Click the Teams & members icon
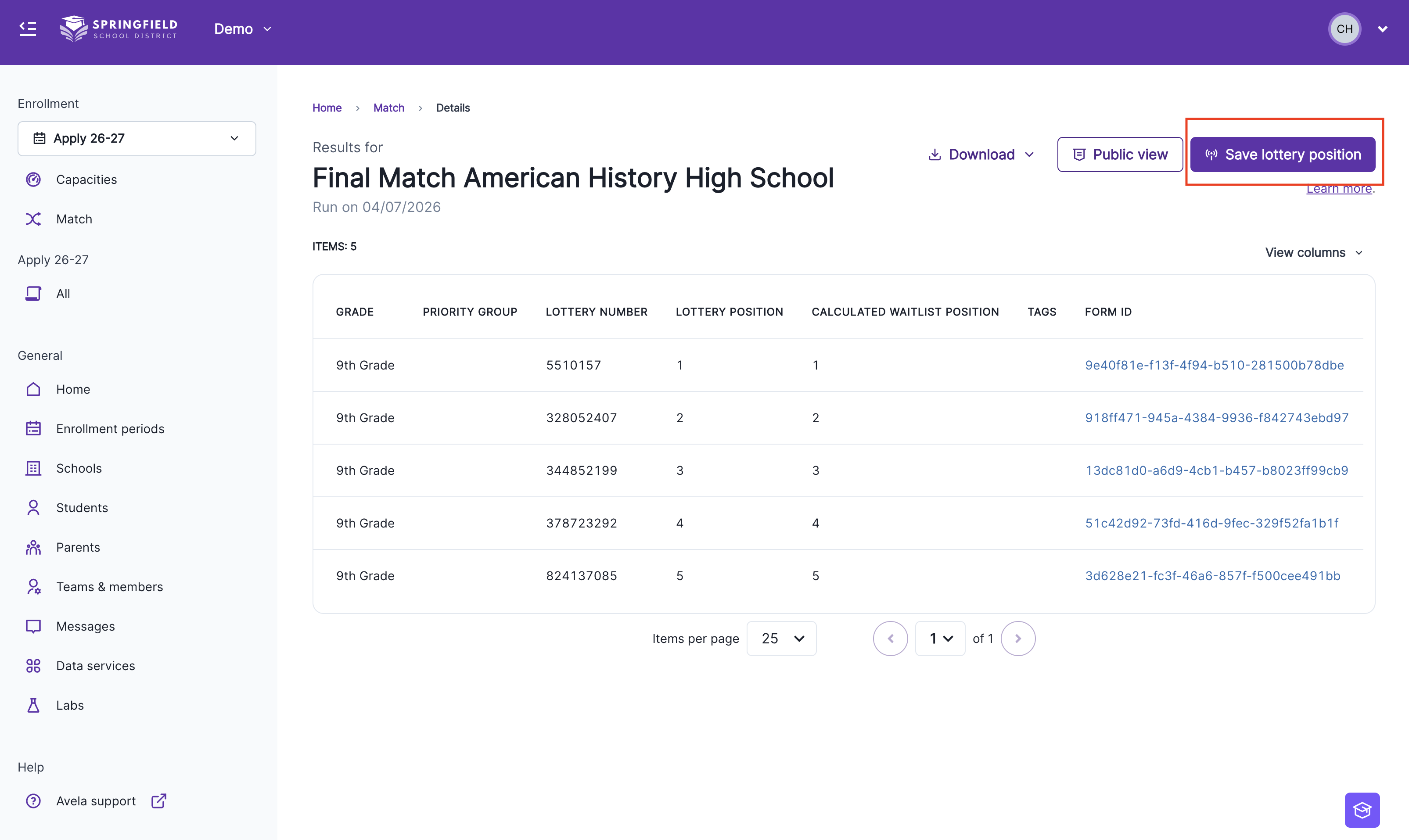1409x840 pixels. [x=33, y=587]
